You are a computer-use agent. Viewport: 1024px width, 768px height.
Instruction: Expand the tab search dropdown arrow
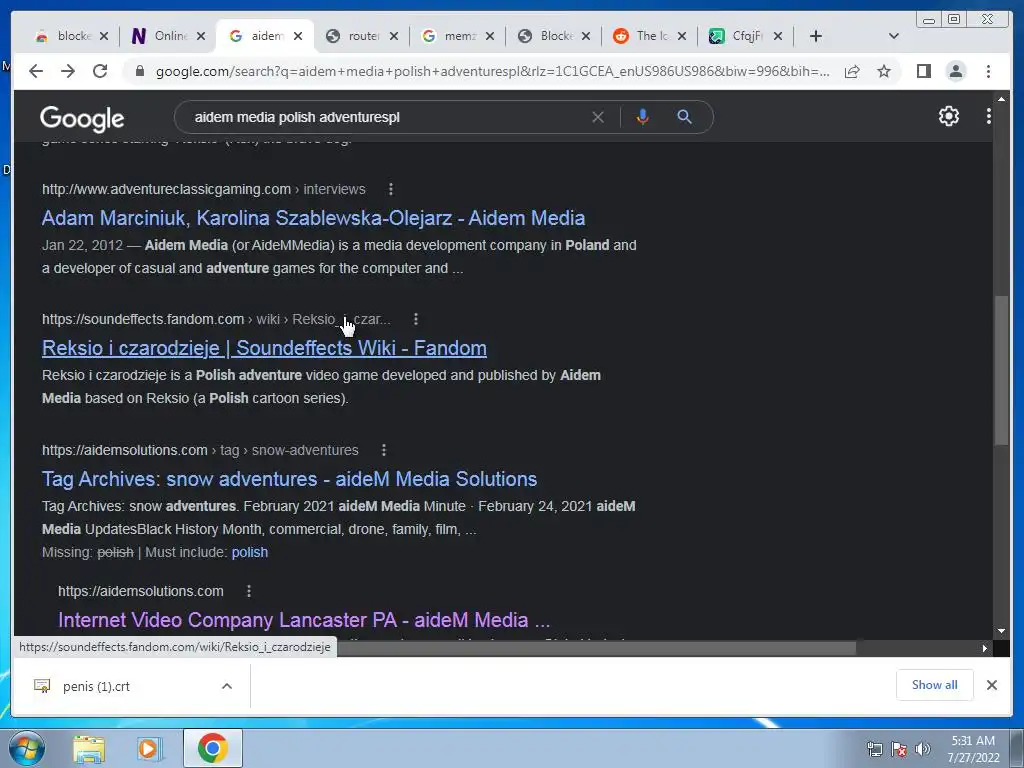[x=893, y=36]
